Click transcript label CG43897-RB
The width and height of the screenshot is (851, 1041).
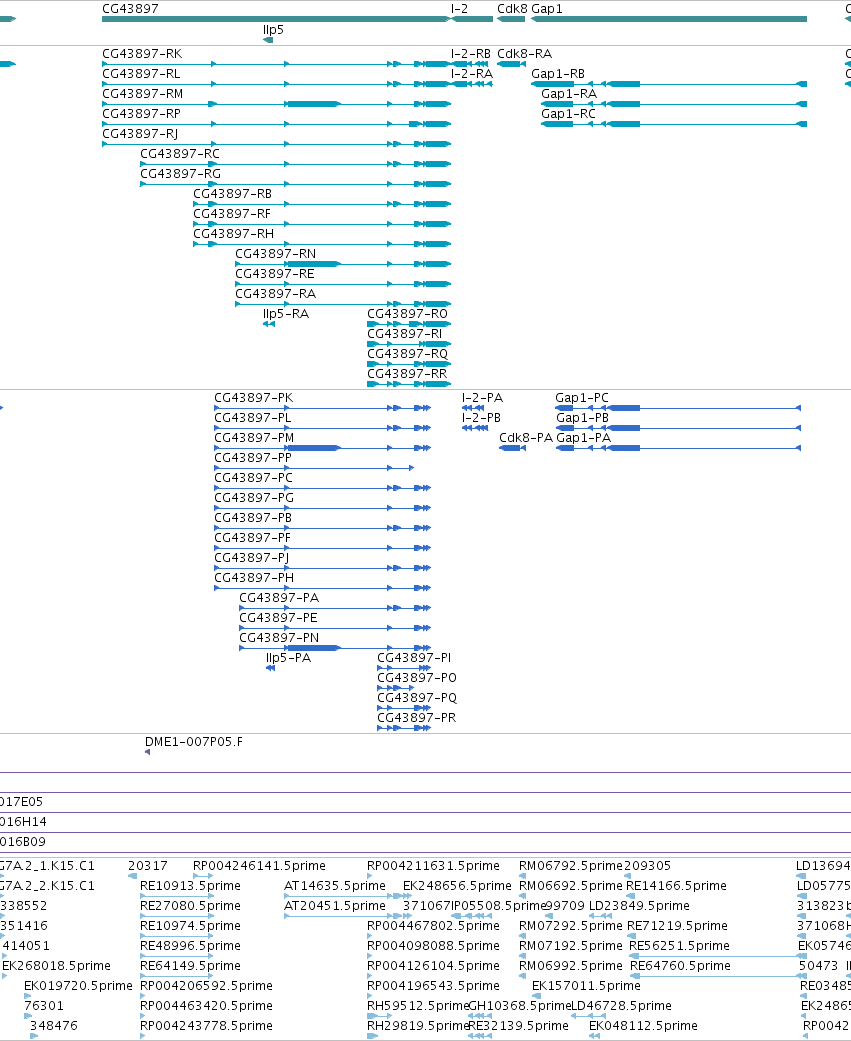[232, 193]
